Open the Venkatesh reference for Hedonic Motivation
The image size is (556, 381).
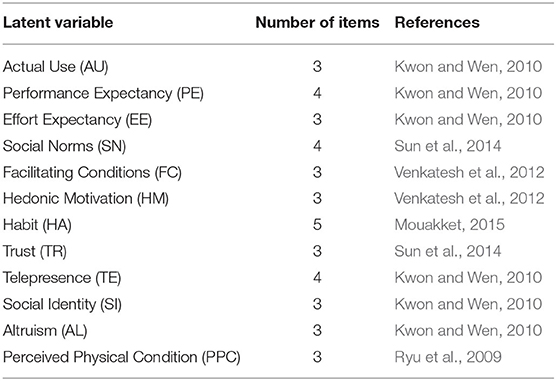click(x=469, y=198)
